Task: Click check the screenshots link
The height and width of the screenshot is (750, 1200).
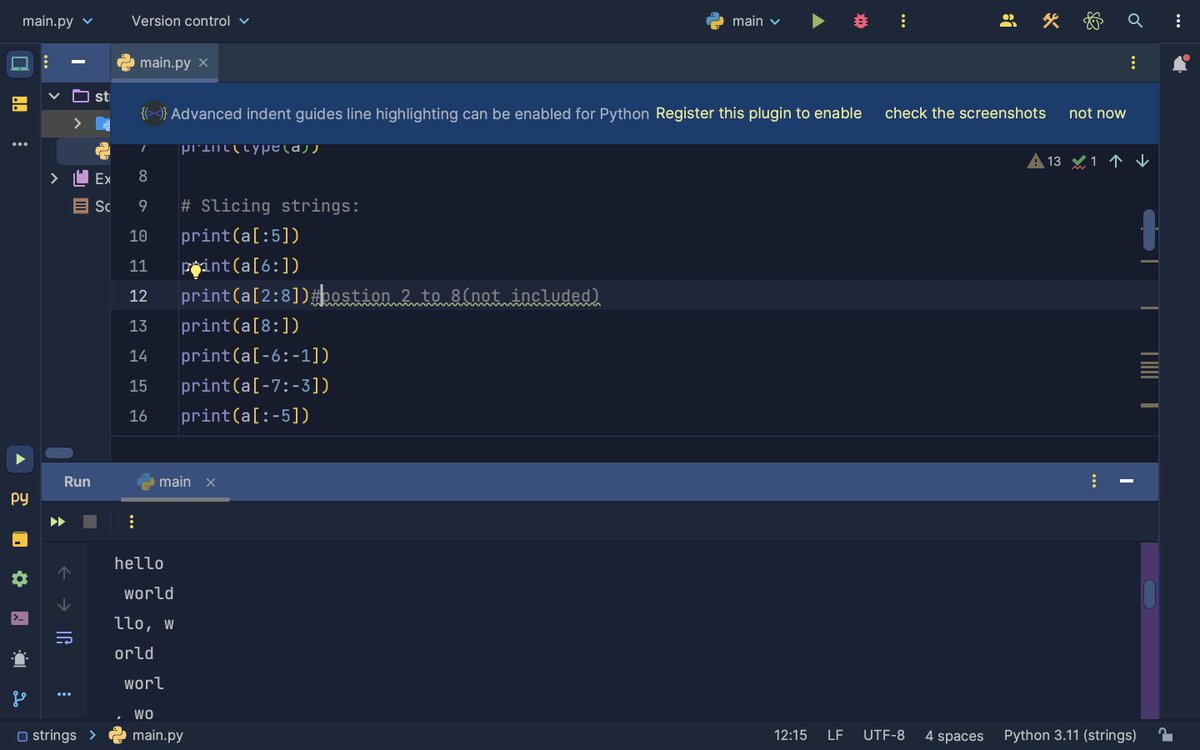Action: click(x=965, y=113)
